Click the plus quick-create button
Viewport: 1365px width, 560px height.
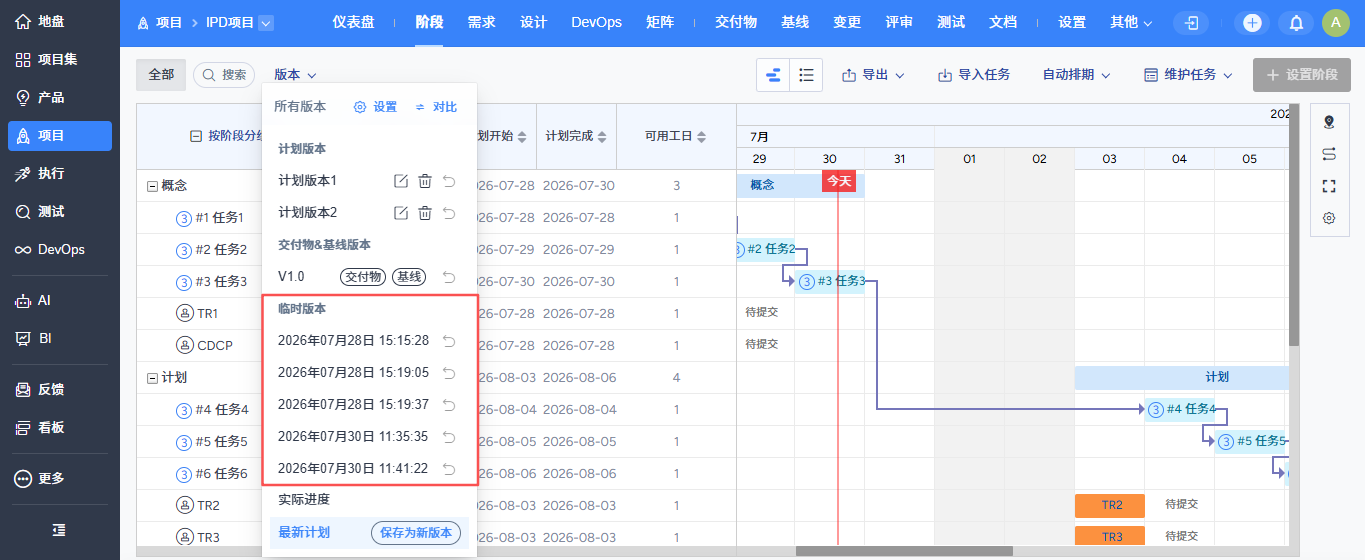click(x=1253, y=23)
